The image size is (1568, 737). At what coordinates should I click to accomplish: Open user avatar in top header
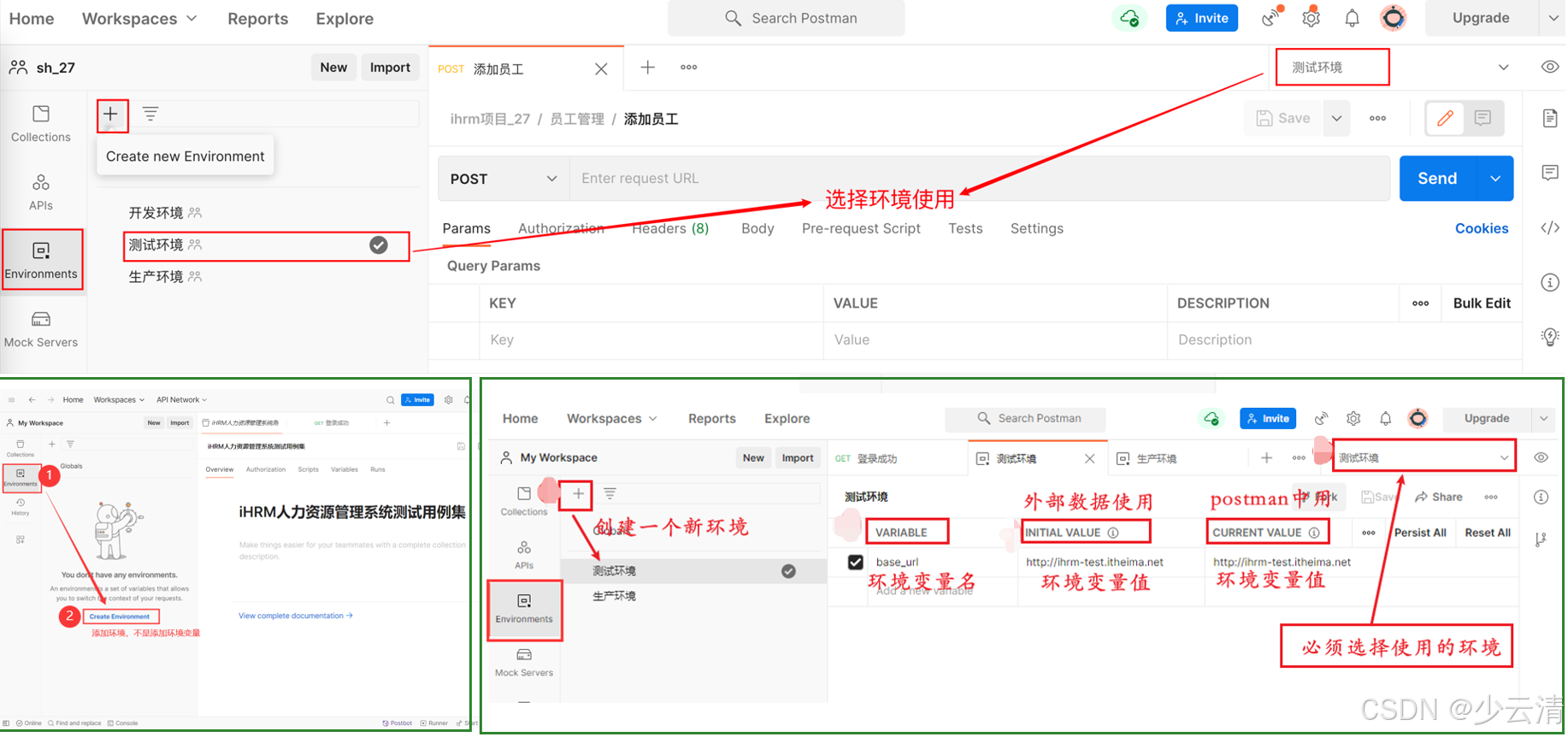pos(1394,18)
